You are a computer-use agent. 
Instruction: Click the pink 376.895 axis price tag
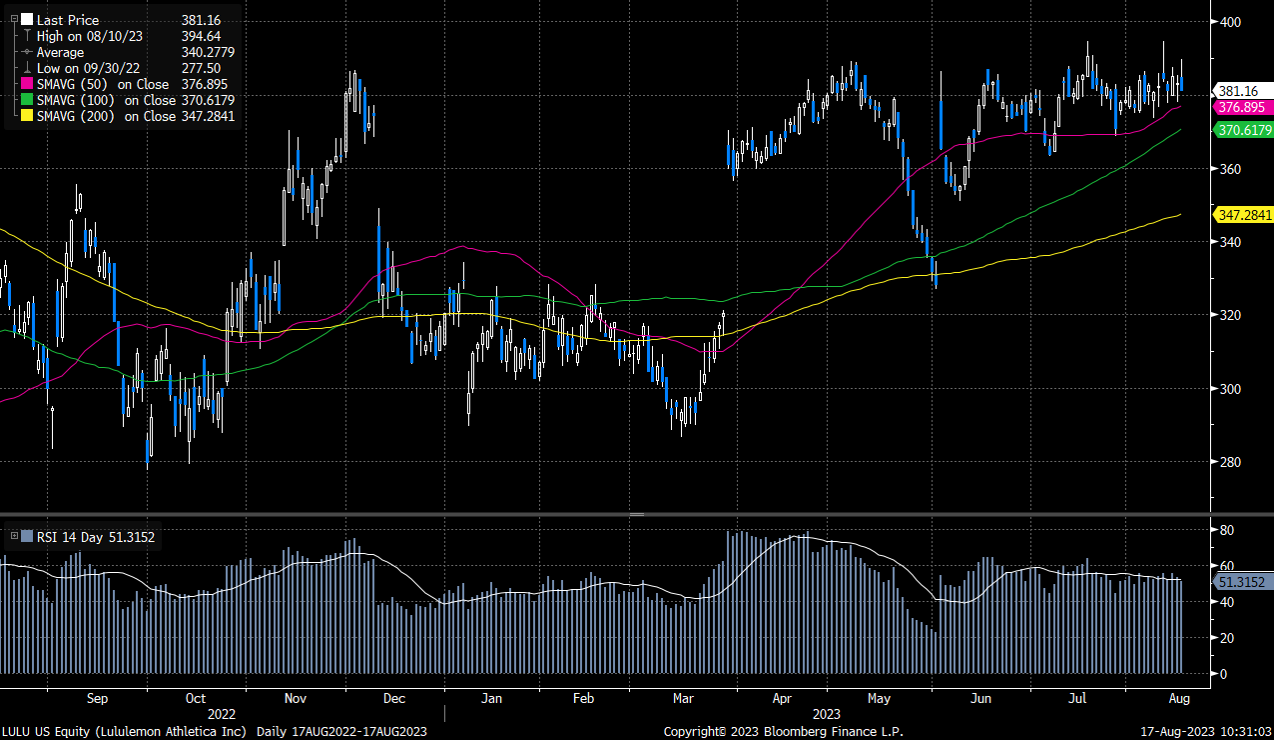click(x=1240, y=107)
